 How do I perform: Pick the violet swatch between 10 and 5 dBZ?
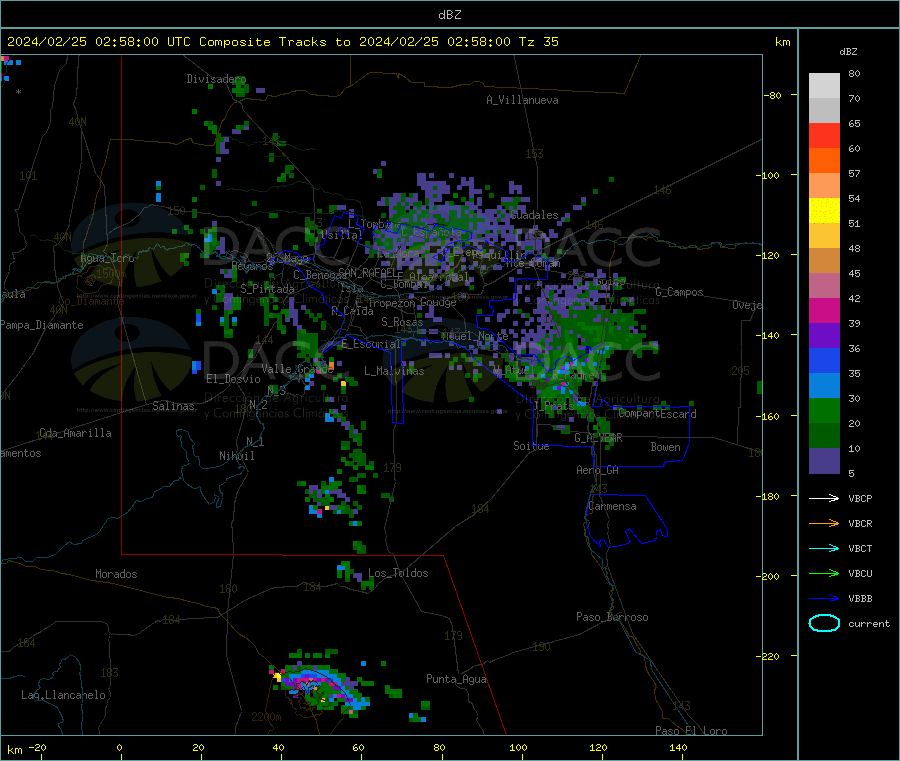[x=824, y=460]
